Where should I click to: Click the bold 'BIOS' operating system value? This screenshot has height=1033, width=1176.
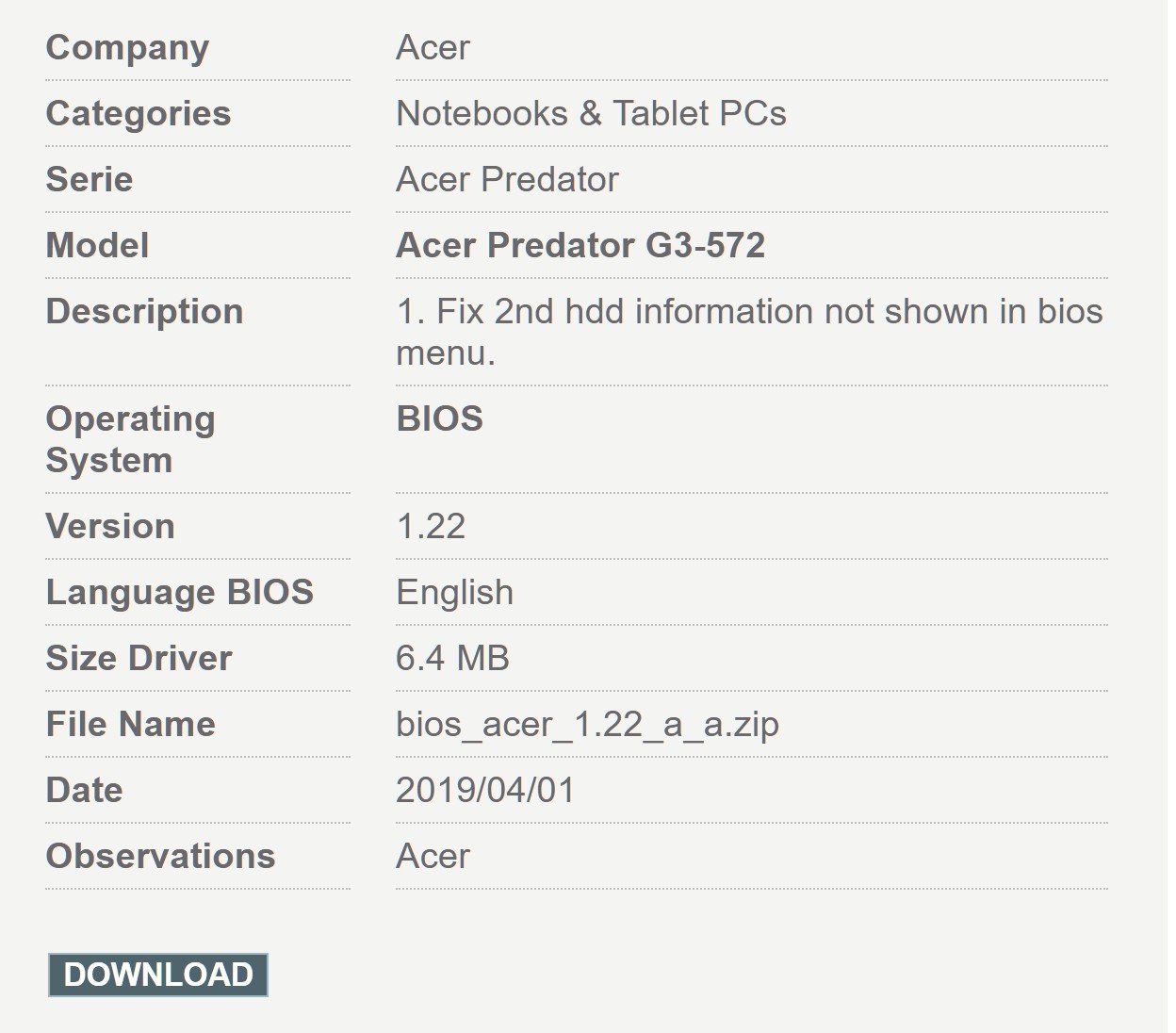tap(439, 418)
